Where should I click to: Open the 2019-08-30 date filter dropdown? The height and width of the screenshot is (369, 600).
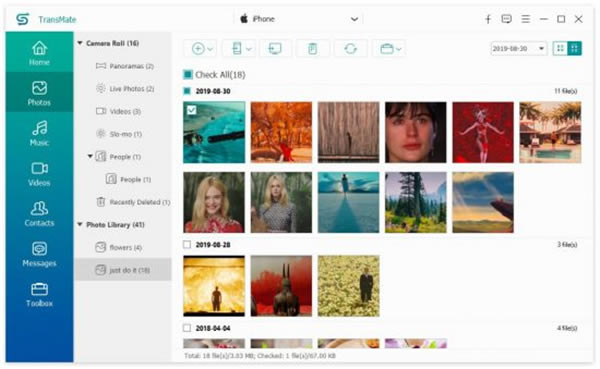click(x=518, y=49)
